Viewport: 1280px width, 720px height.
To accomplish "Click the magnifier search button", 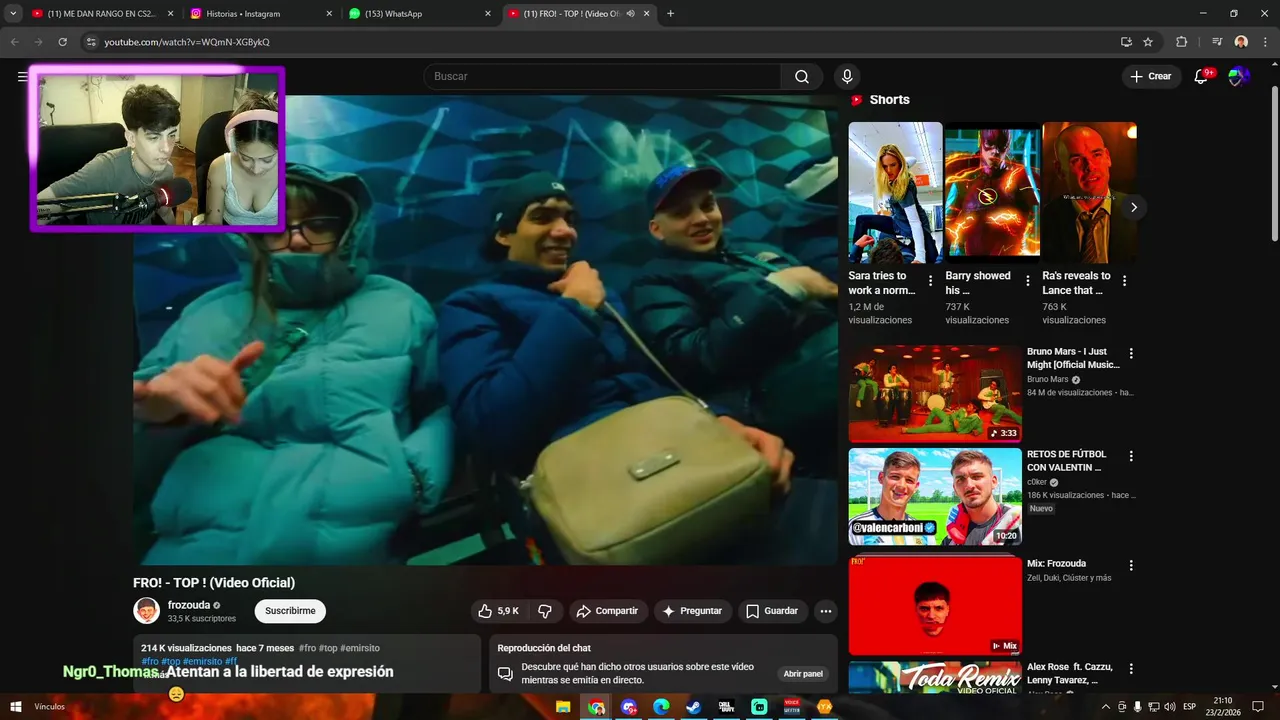I will (x=802, y=77).
